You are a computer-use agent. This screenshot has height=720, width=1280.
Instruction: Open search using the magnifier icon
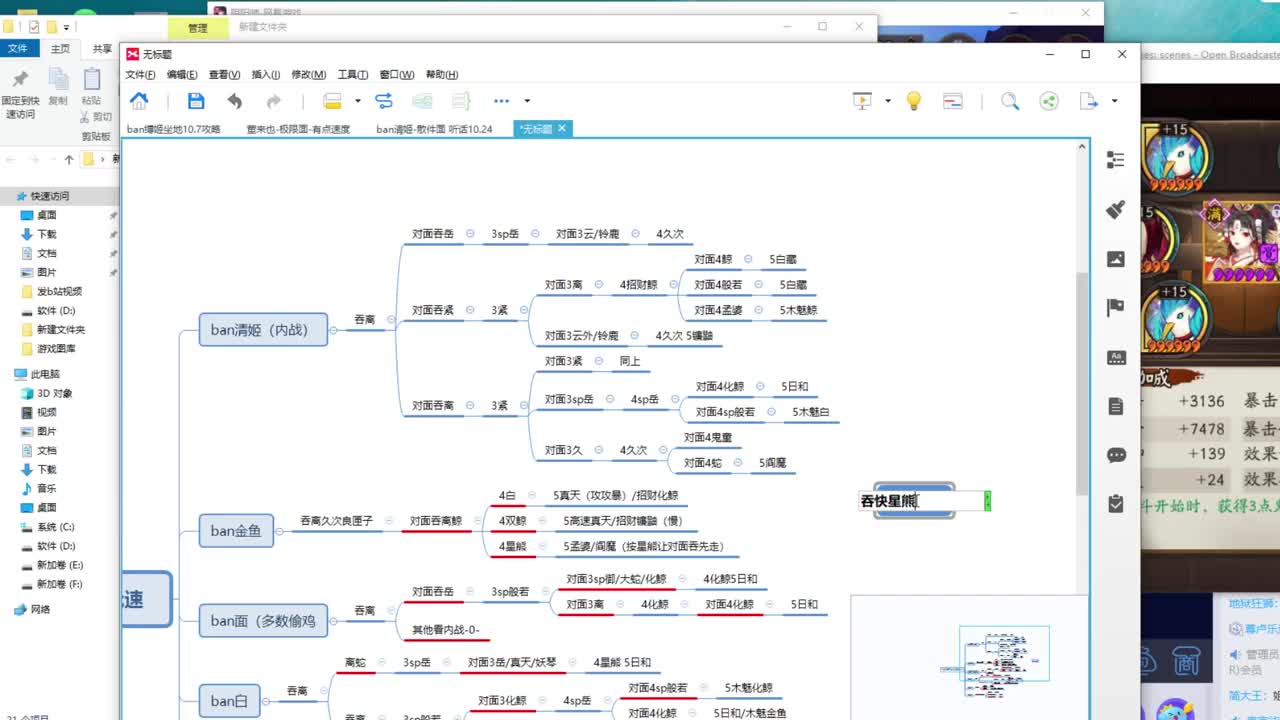pos(1010,101)
